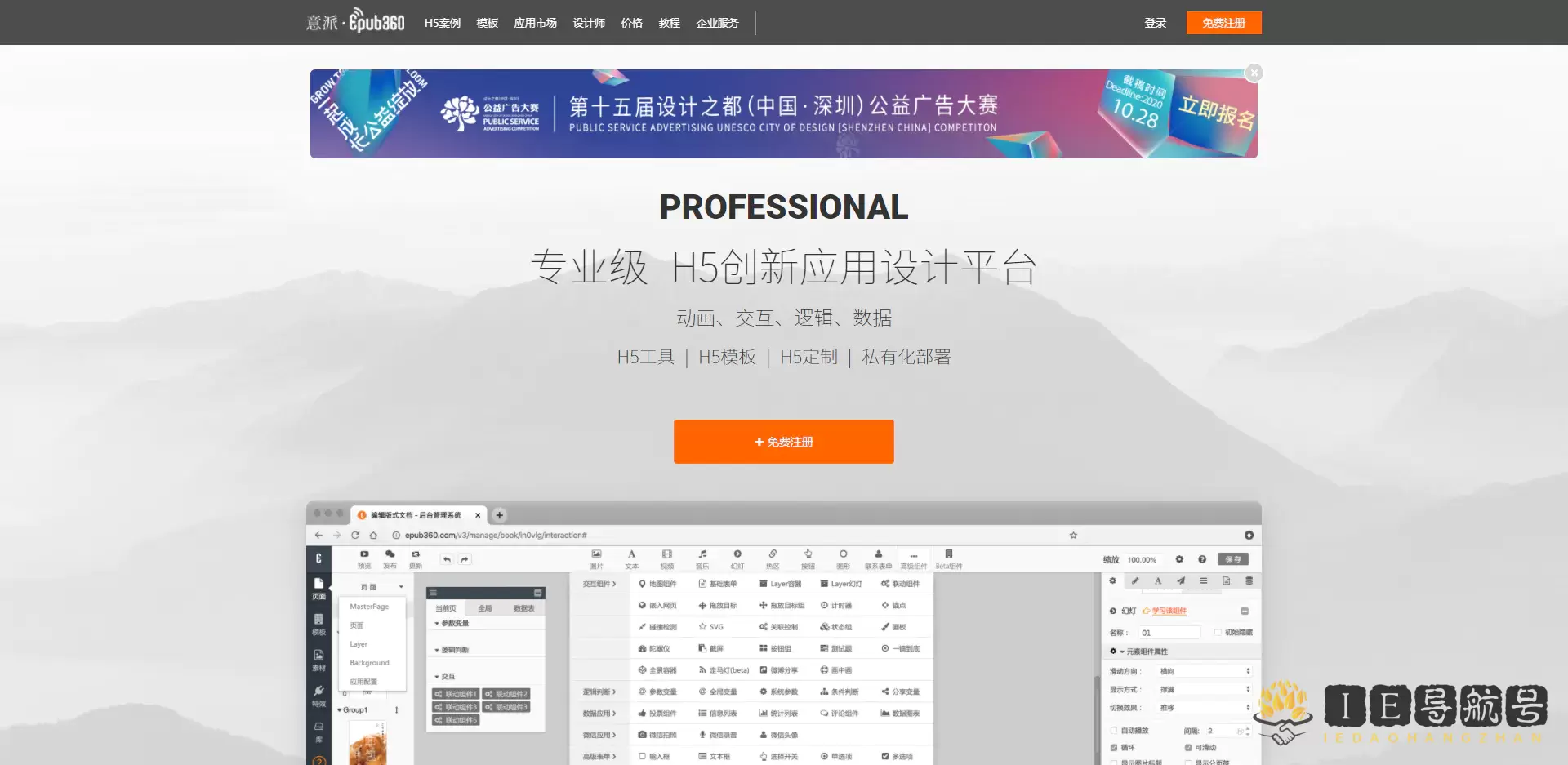
Task: Click the large orange 免费注册 button
Action: [x=783, y=442]
